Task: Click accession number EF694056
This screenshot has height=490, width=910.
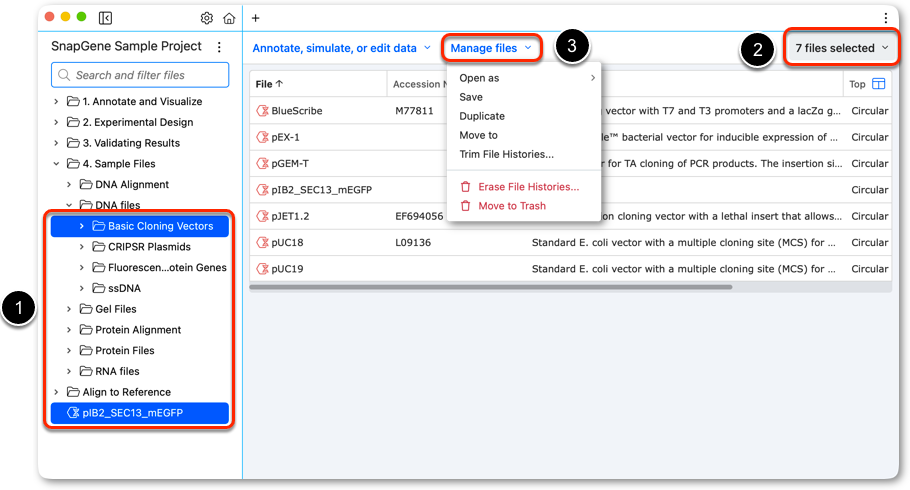Action: tap(419, 216)
